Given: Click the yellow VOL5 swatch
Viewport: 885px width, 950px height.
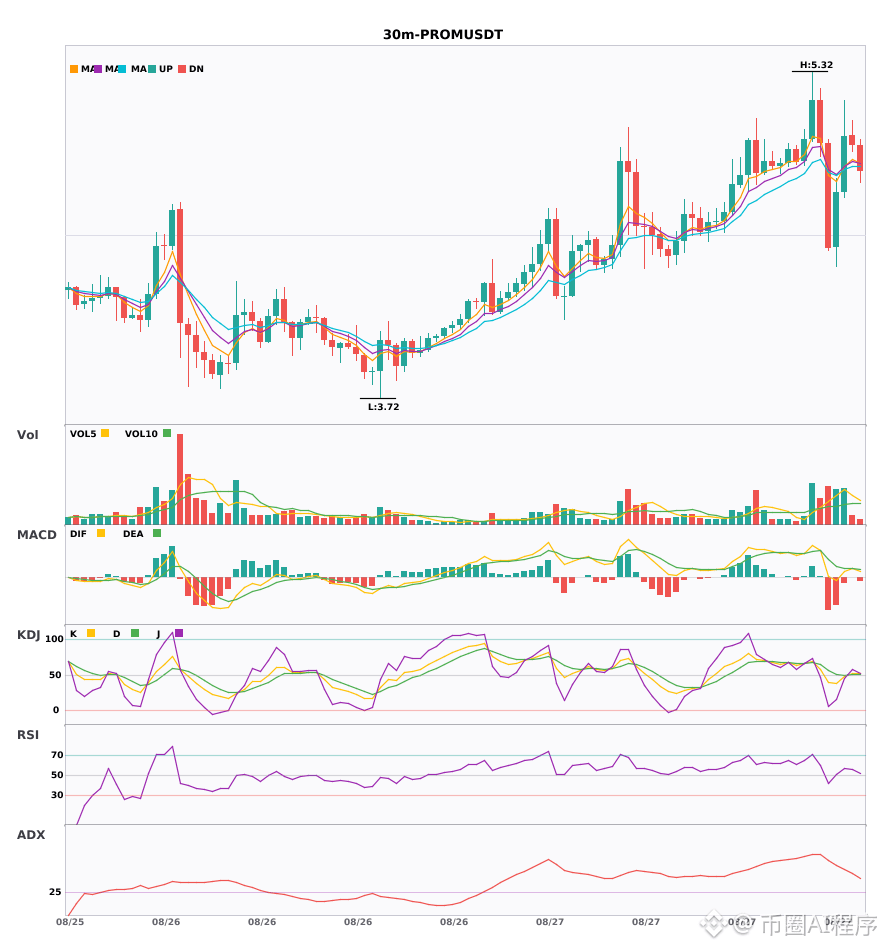Looking at the screenshot, I should tap(105, 433).
